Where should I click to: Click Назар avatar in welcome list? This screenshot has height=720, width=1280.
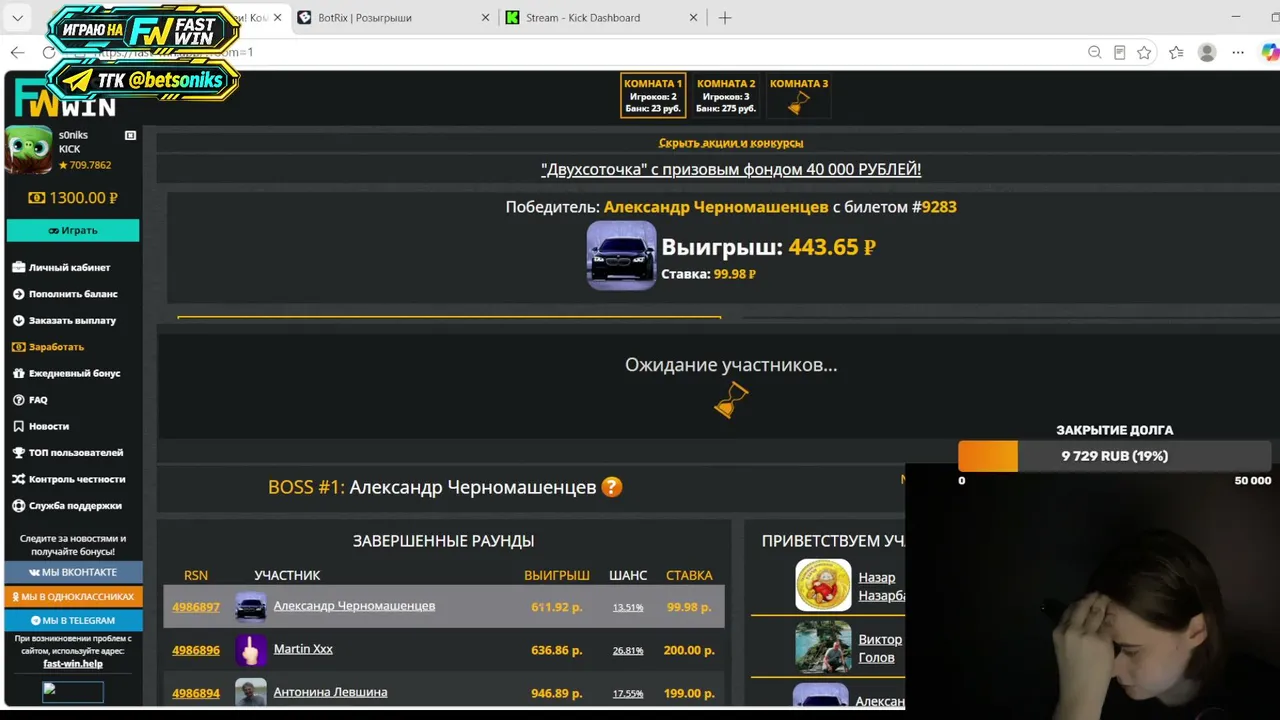click(823, 585)
